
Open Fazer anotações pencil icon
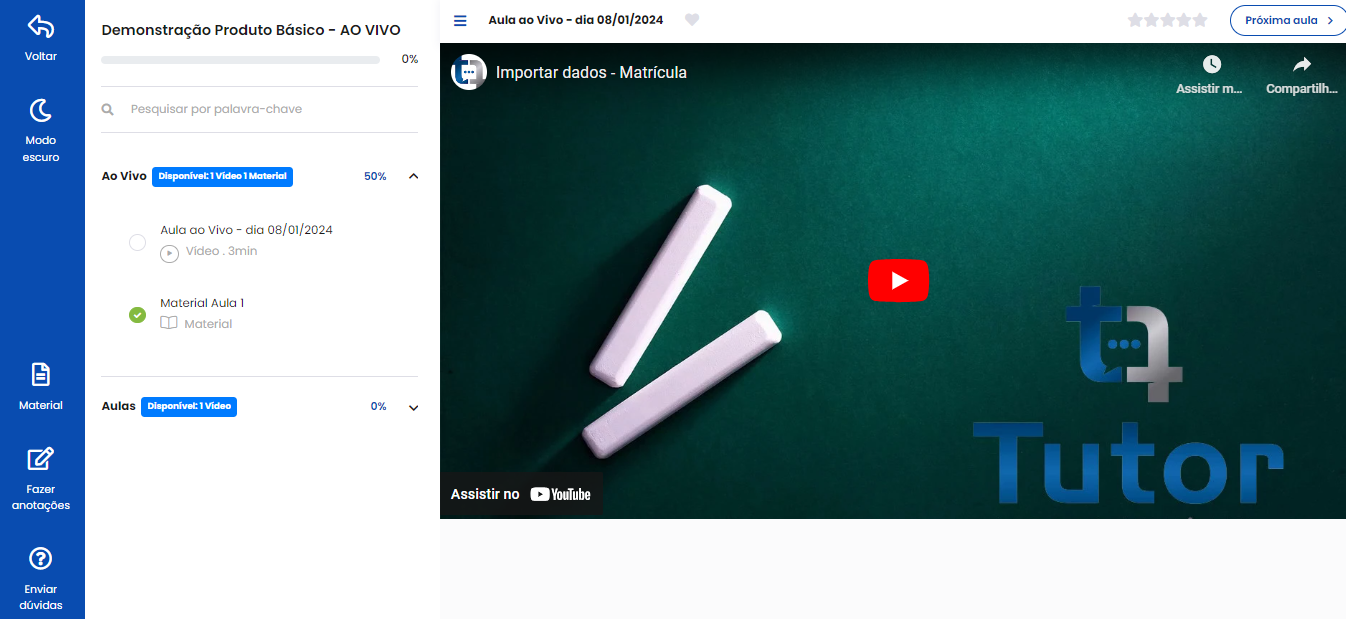point(41,459)
